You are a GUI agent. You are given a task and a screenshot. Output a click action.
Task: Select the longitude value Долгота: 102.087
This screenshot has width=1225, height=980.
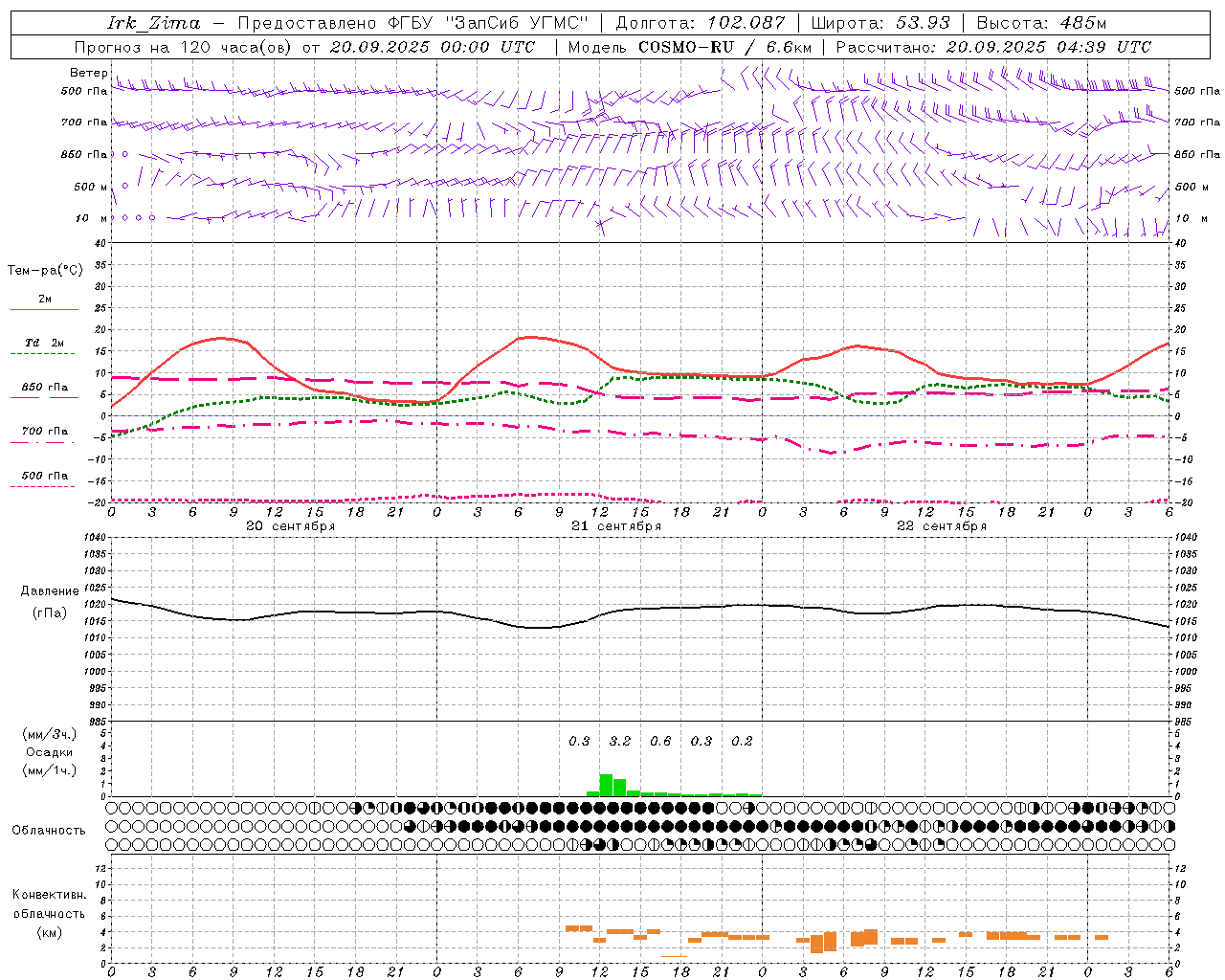(x=701, y=23)
